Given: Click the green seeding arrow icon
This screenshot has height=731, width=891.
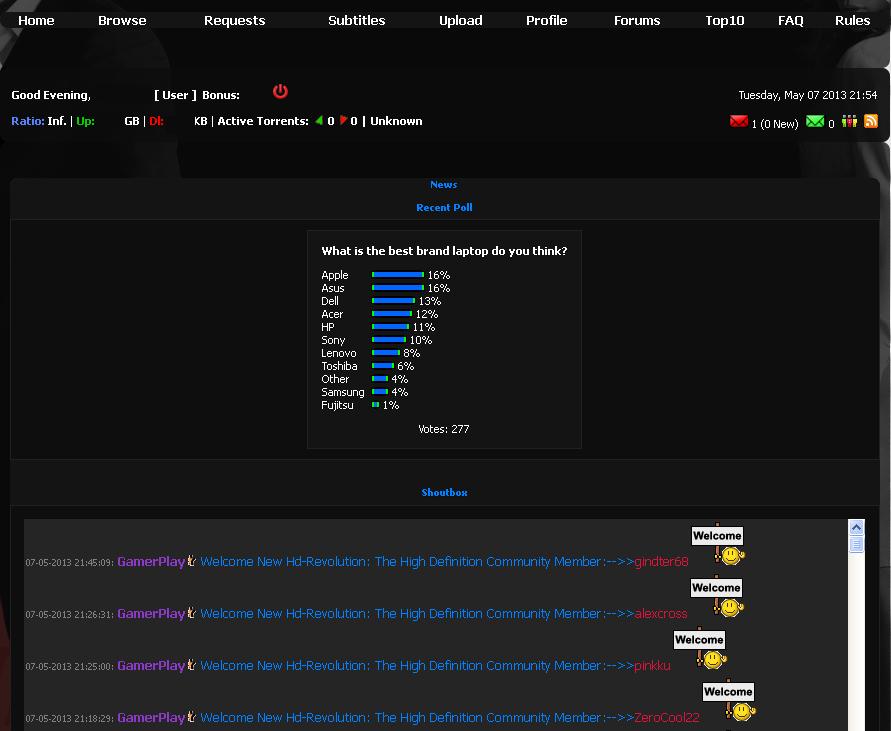Looking at the screenshot, I should [319, 120].
